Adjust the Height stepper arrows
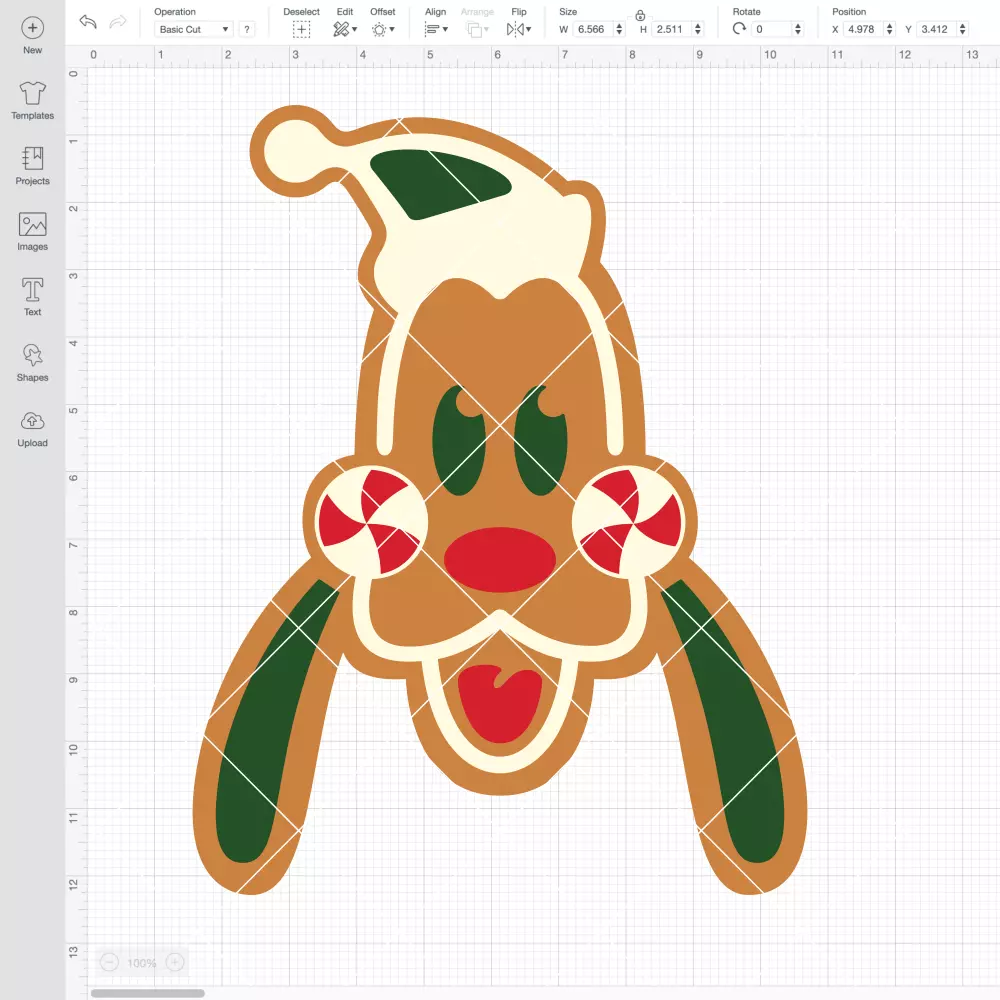Image resolution: width=1000 pixels, height=1000 pixels. (x=698, y=29)
